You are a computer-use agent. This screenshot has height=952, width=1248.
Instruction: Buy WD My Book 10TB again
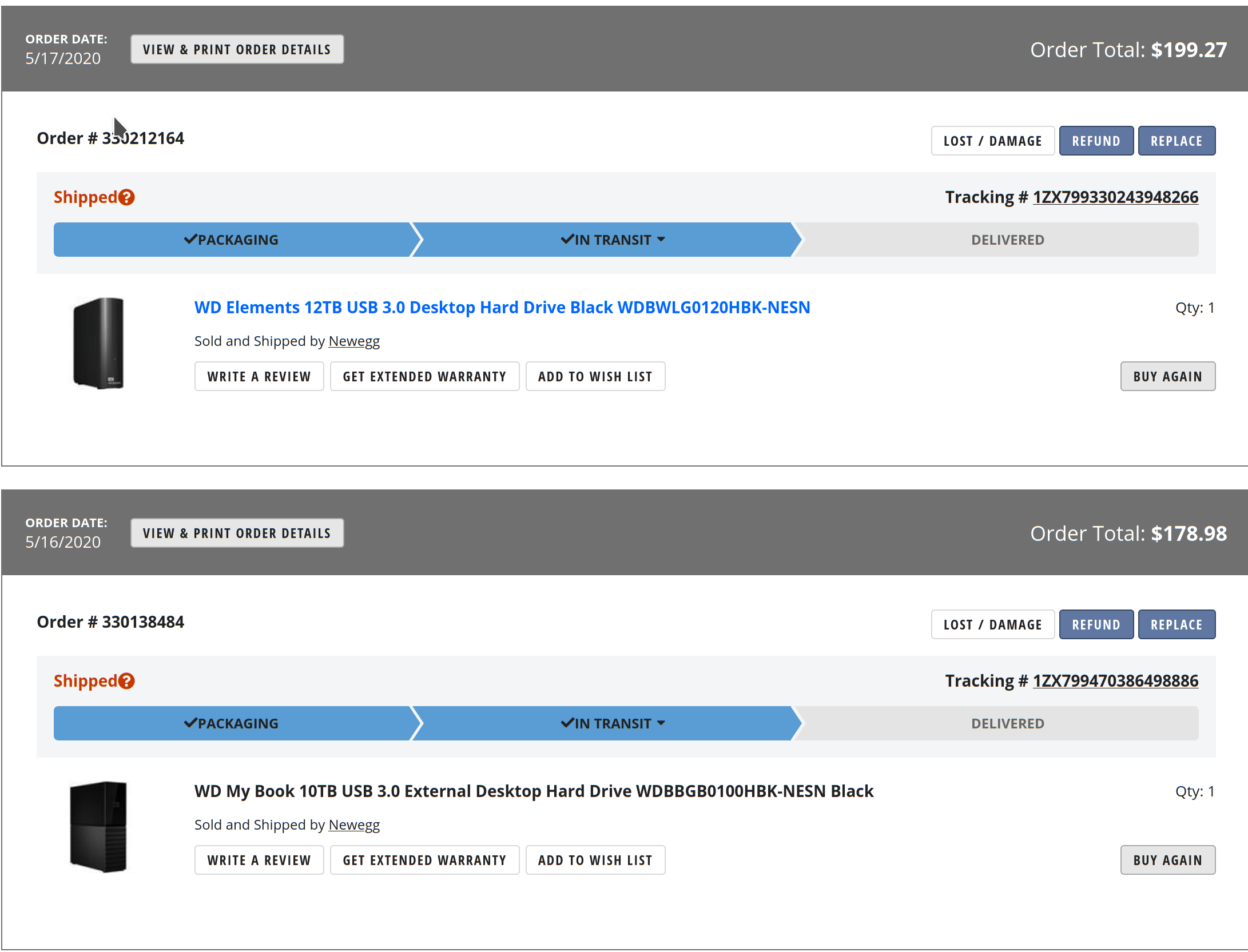tap(1167, 861)
